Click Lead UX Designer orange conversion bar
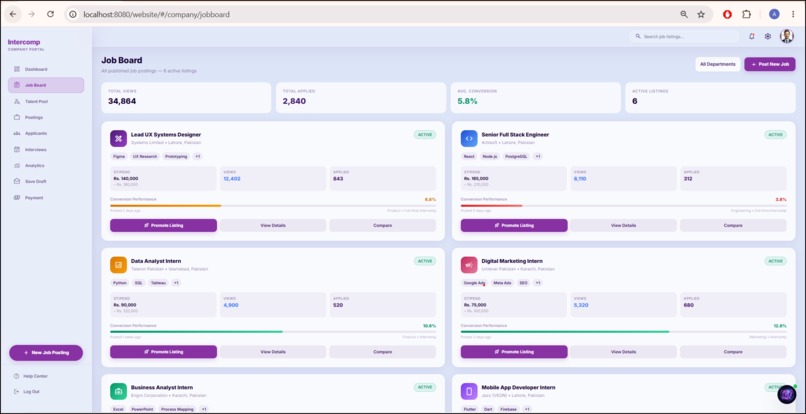Image resolution: width=806 pixels, height=414 pixels. pyautogui.click(x=166, y=206)
